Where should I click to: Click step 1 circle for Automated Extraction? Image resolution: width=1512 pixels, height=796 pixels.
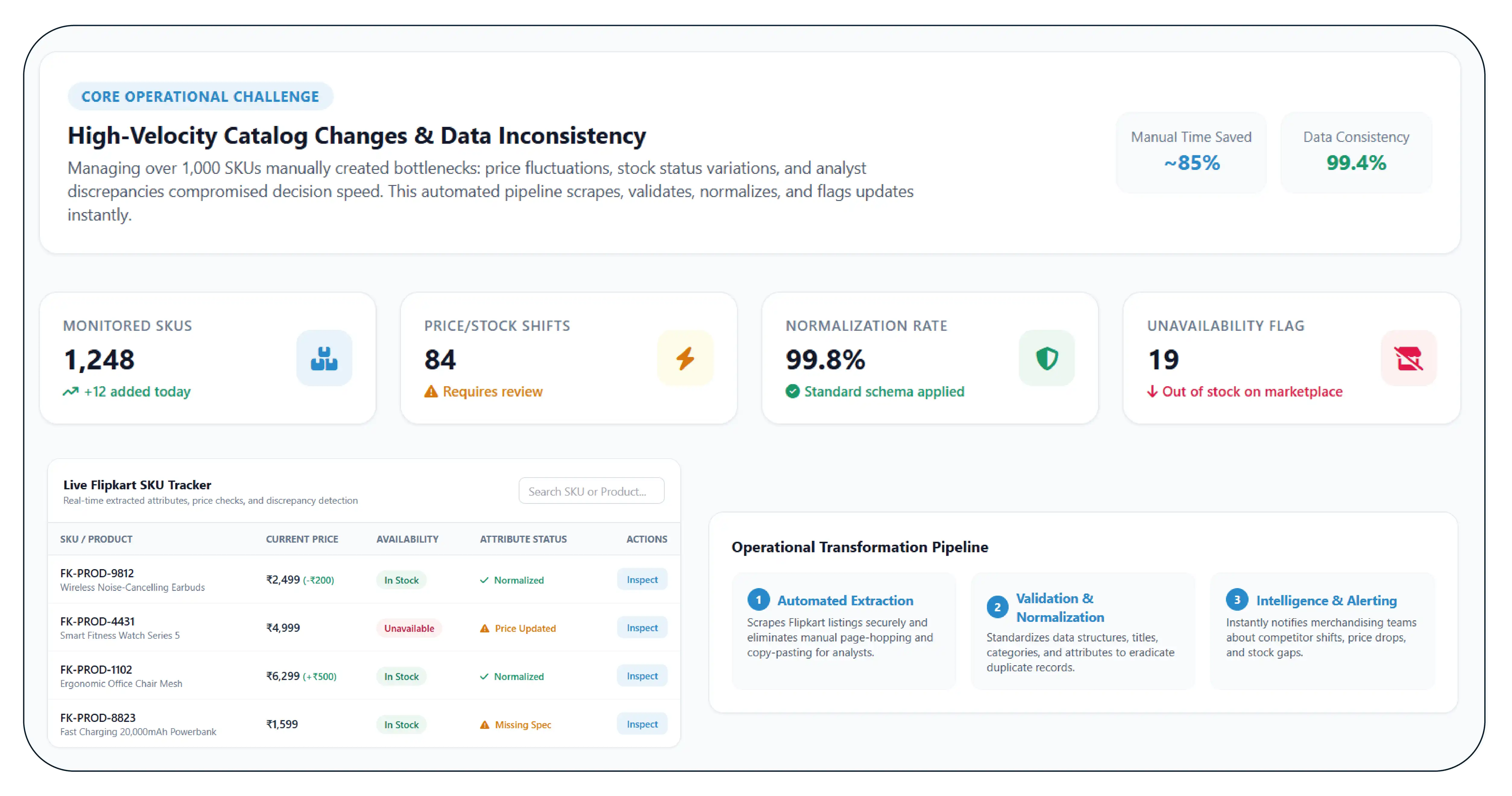758,600
